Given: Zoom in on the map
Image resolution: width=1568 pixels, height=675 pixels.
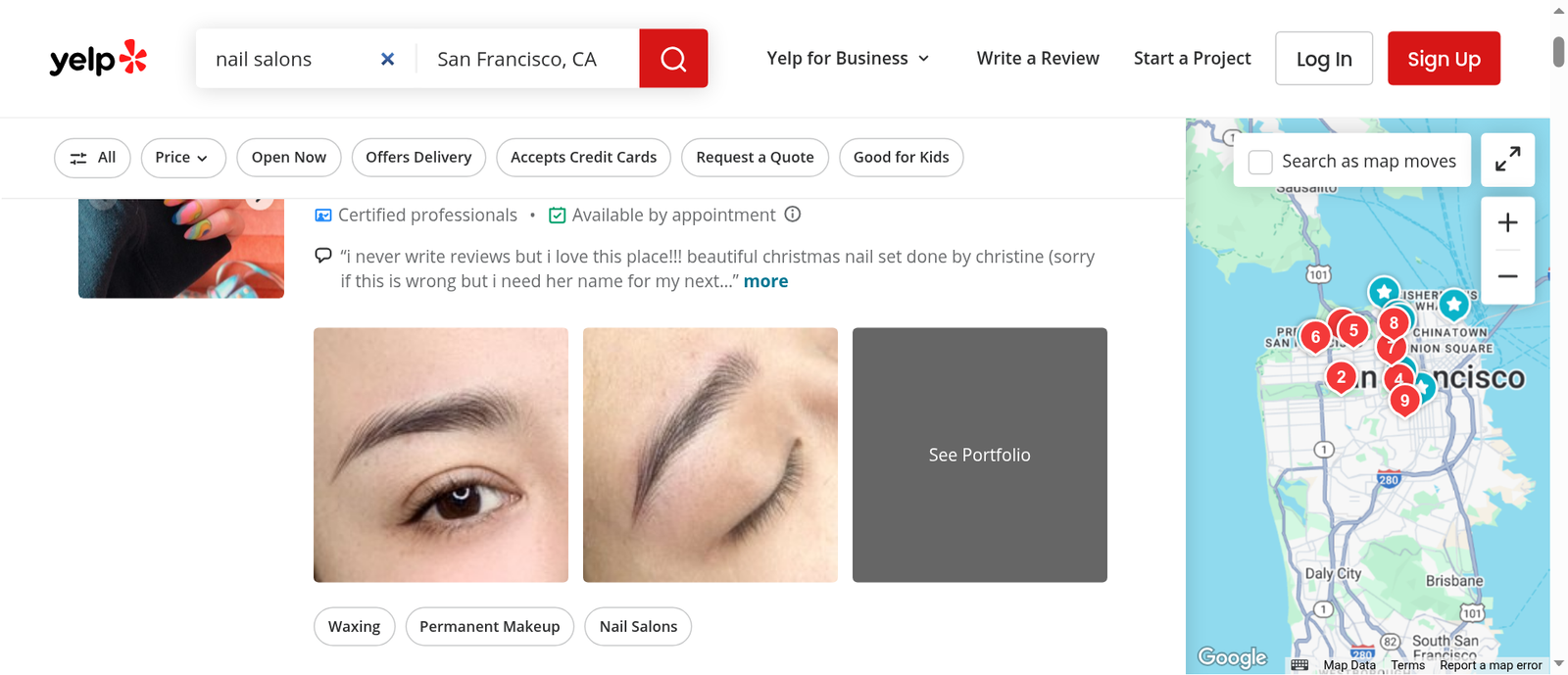Looking at the screenshot, I should coord(1507,223).
